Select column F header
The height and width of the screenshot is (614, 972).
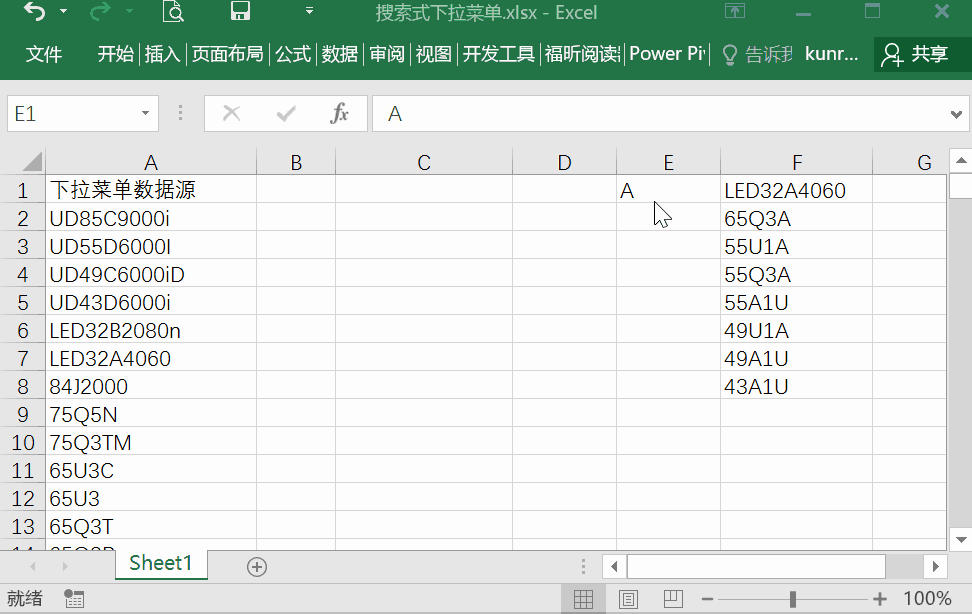pyautogui.click(x=797, y=162)
